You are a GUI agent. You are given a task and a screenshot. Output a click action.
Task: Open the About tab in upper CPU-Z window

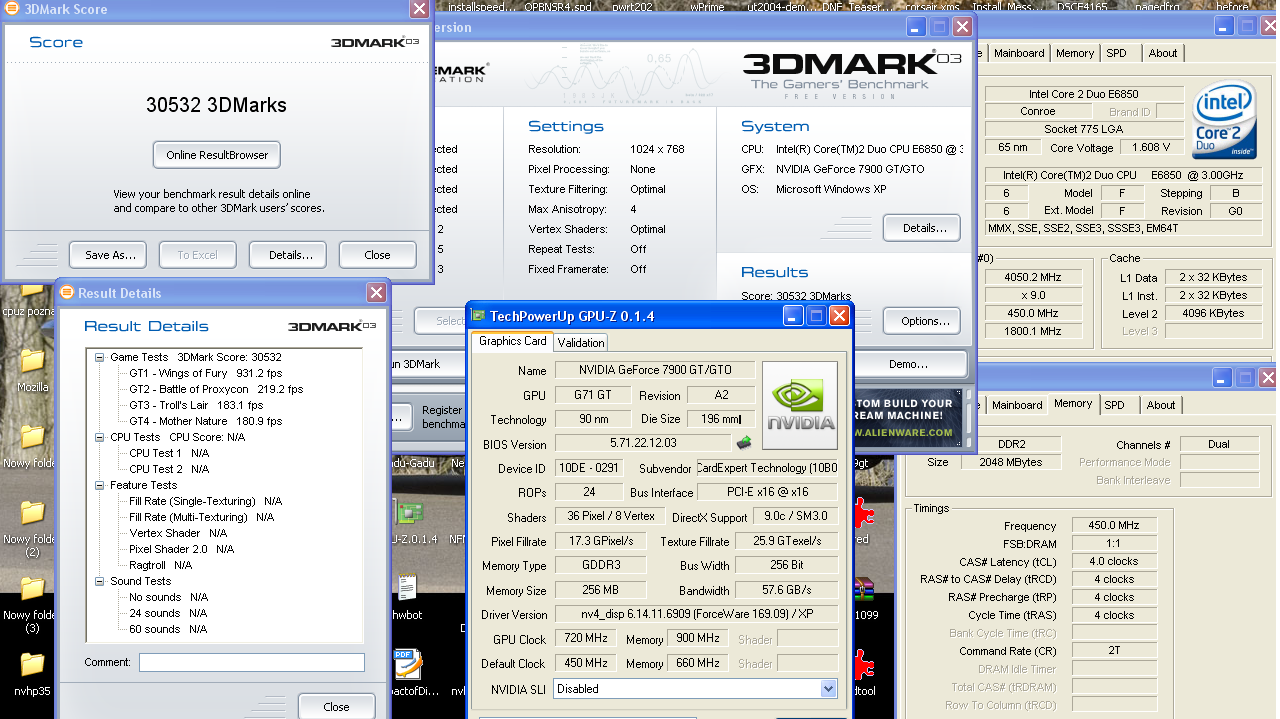point(1163,53)
